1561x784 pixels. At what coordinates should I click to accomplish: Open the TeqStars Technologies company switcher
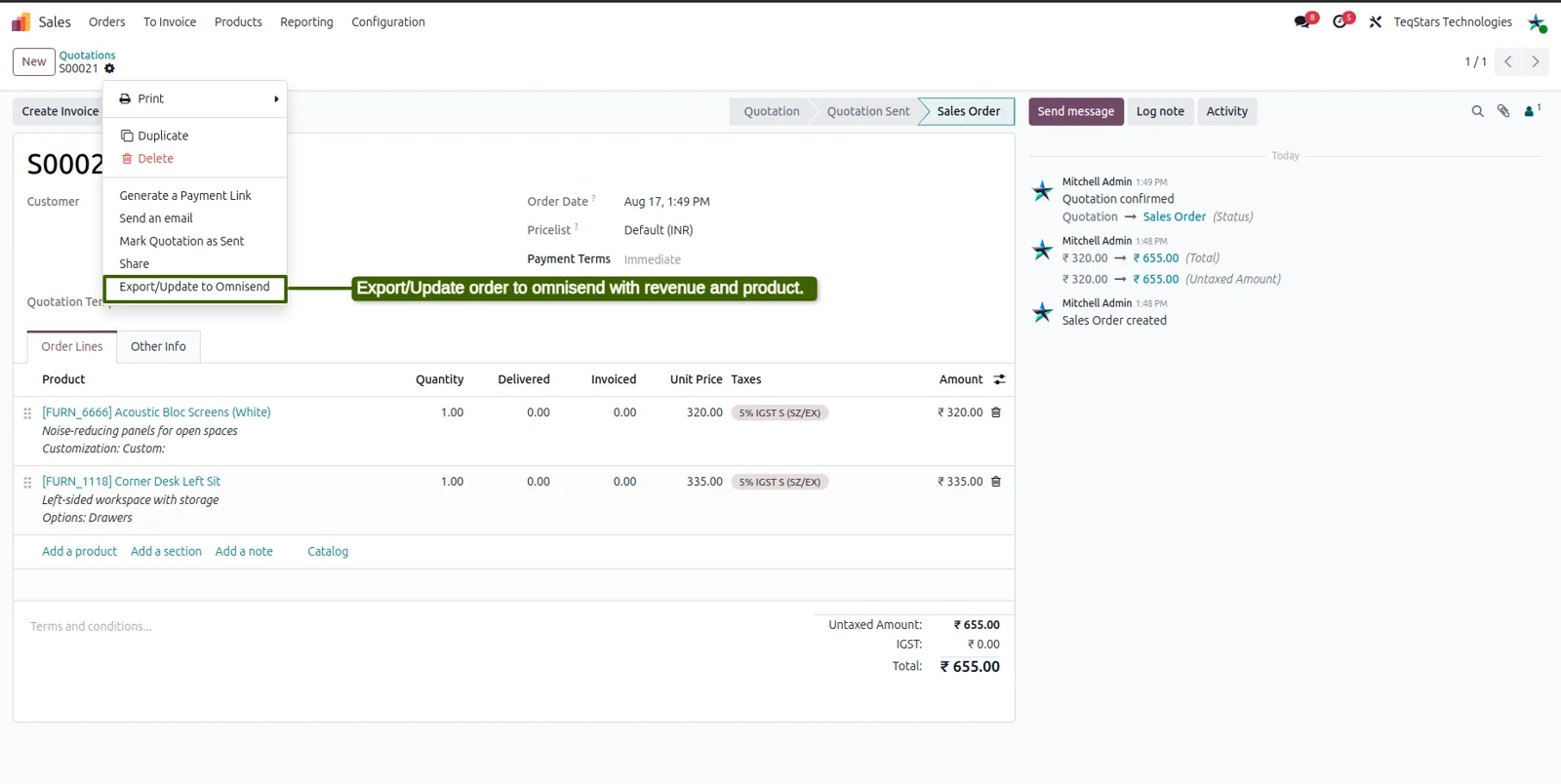1453,21
